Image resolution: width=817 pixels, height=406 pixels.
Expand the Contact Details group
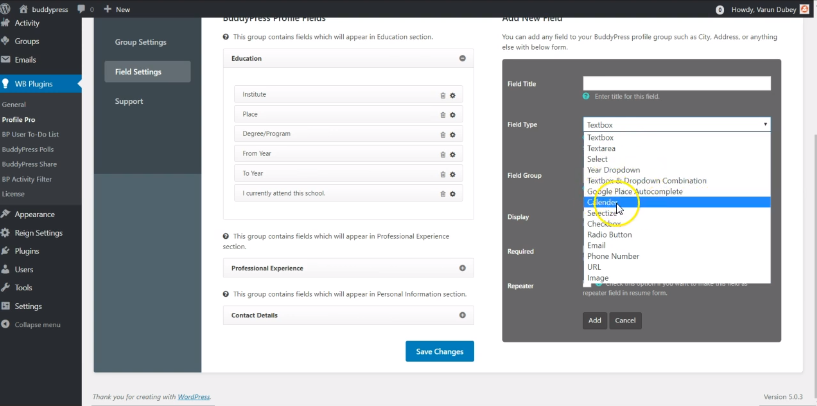click(462, 315)
